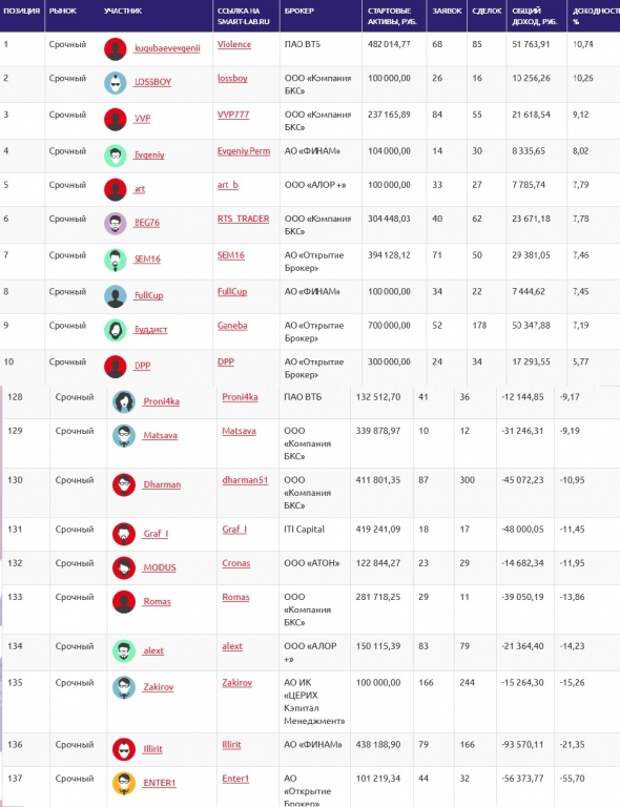Open the Violence smart-lab link
This screenshot has height=807, width=620.
pyautogui.click(x=234, y=45)
